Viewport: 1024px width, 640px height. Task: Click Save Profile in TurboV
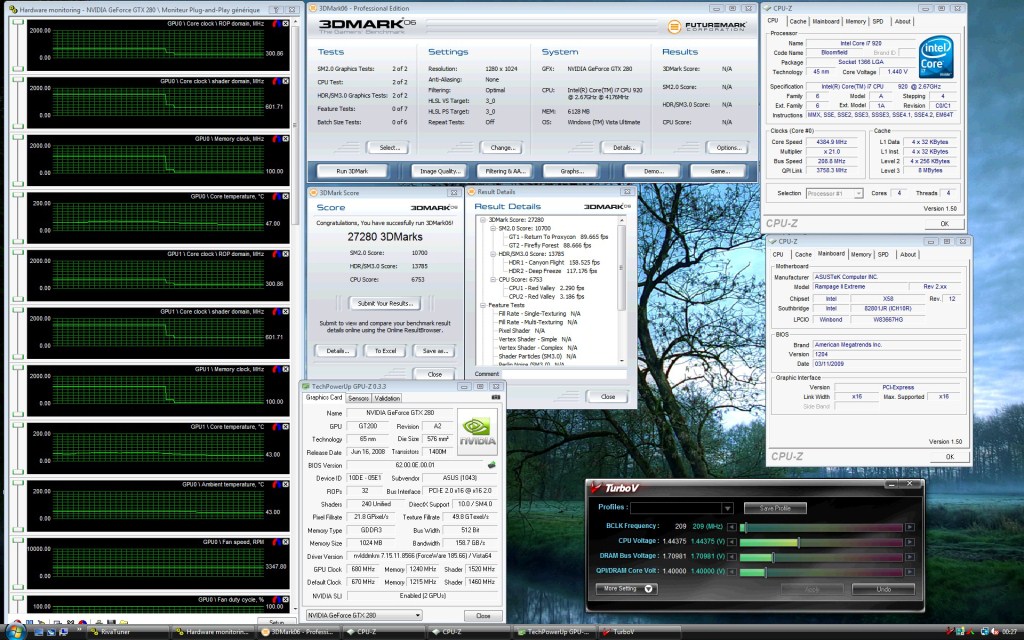click(775, 508)
